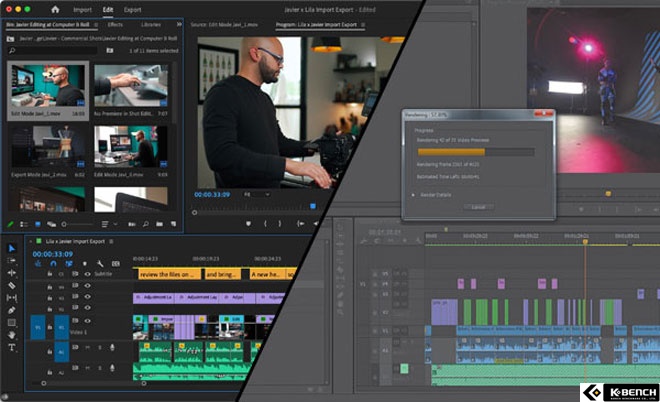660x402 pixels.
Task: Open the Effects panel tab
Action: click(x=115, y=23)
